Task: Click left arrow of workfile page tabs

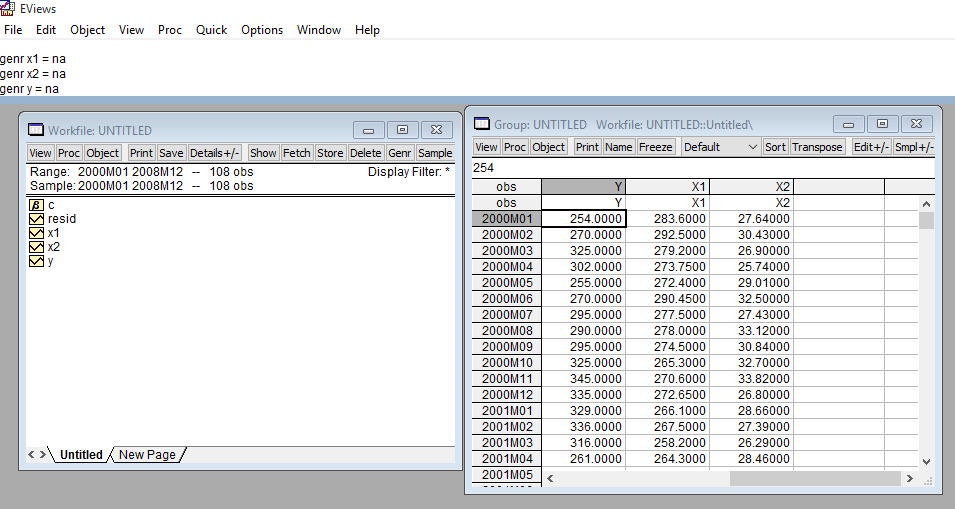Action: coord(30,455)
